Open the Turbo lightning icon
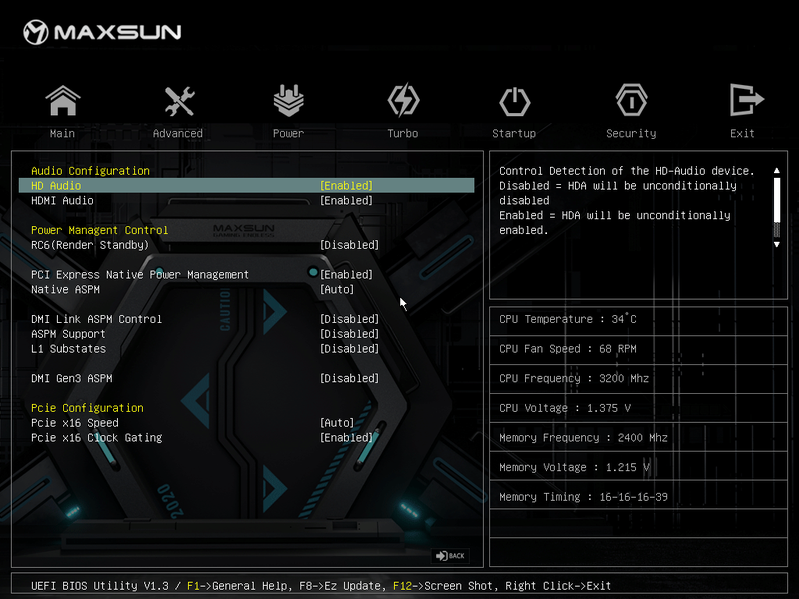Viewport: 799px width, 599px height. tap(403, 100)
